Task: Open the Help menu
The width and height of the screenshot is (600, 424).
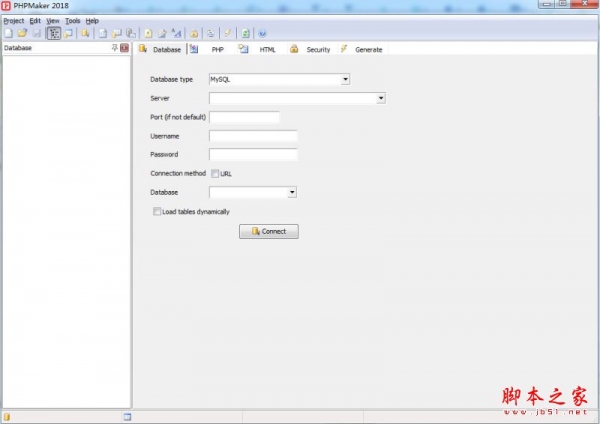Action: point(92,21)
